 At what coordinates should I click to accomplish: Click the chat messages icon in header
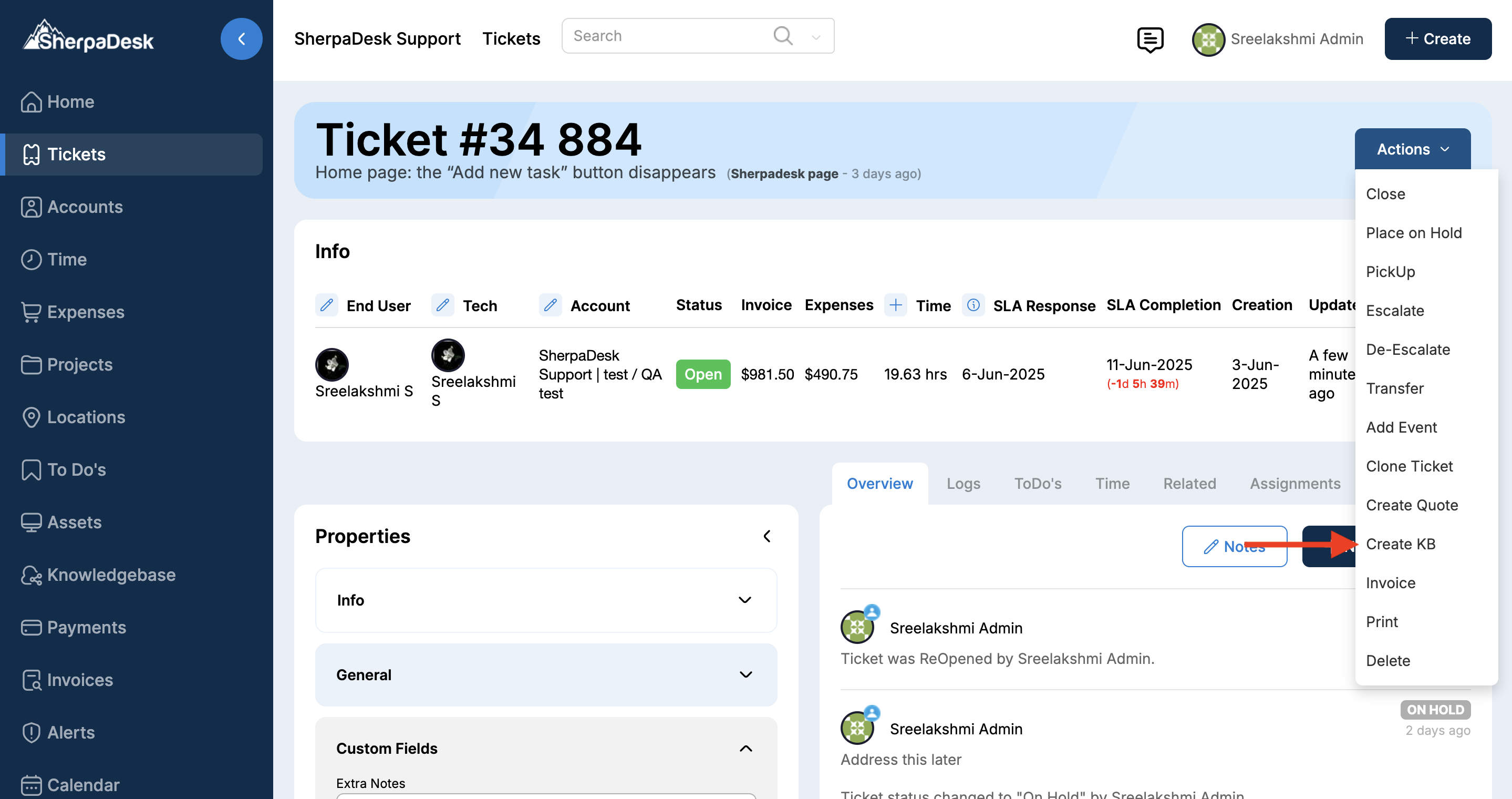[1149, 39]
